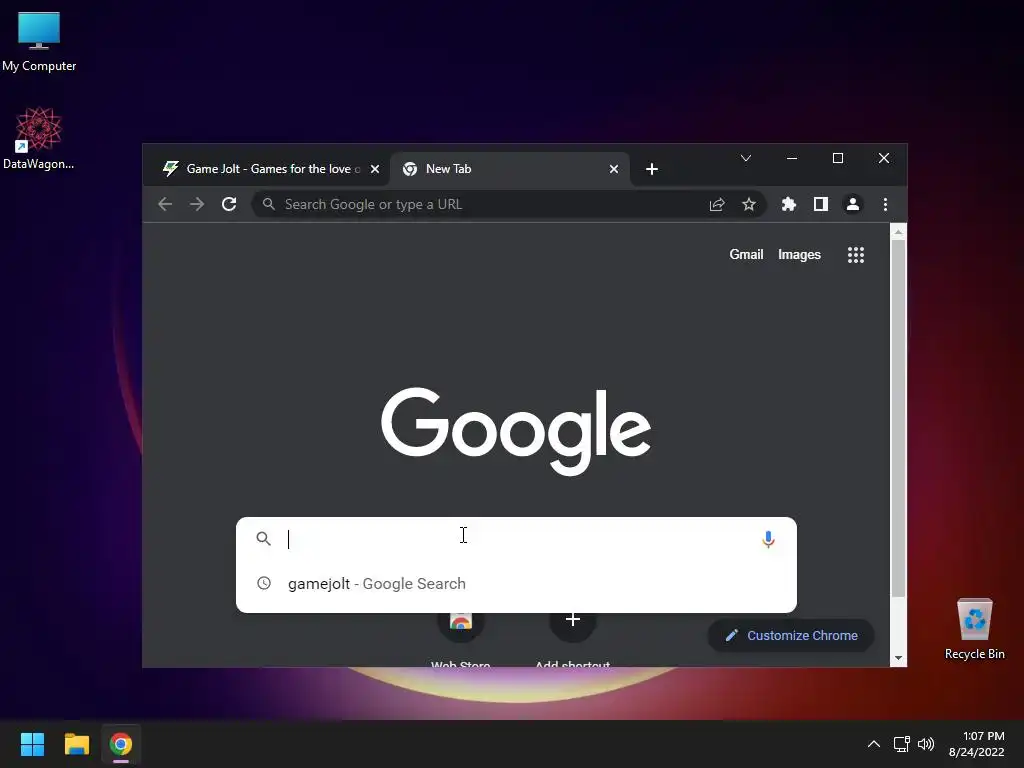Open the Google apps grid

pos(856,255)
